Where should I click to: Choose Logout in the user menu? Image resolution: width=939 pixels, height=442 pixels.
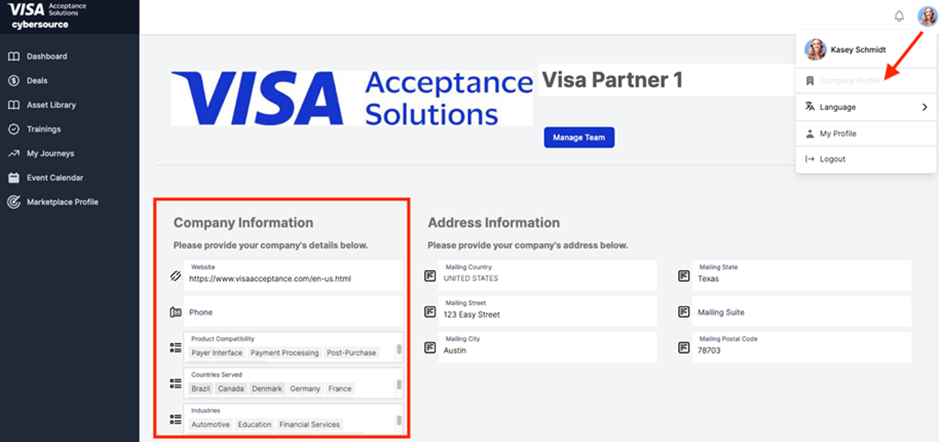tap(832, 159)
